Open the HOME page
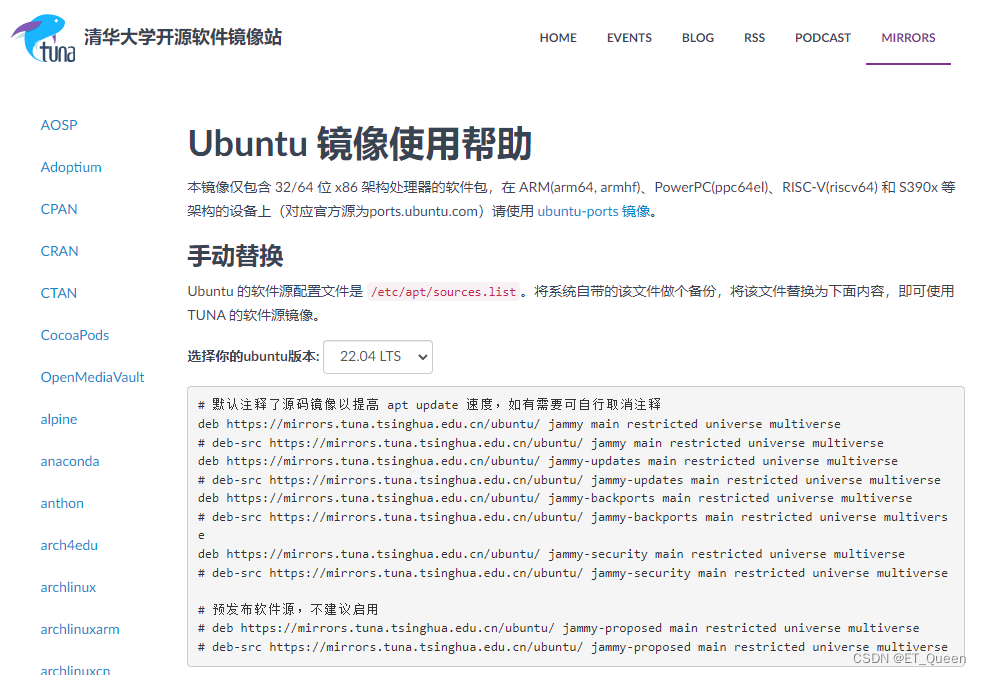 click(x=558, y=37)
